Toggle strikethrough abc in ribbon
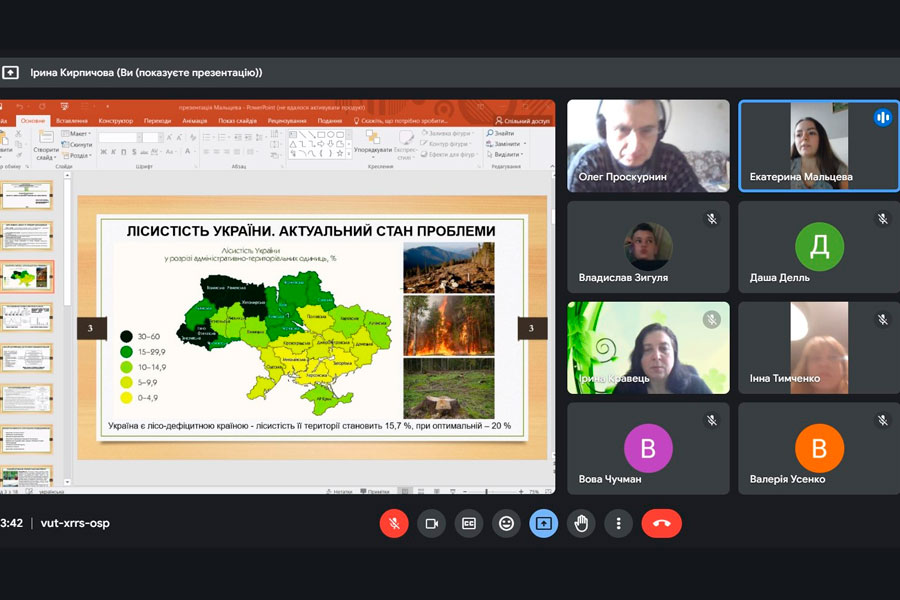This screenshot has width=900, height=600. click(x=144, y=152)
